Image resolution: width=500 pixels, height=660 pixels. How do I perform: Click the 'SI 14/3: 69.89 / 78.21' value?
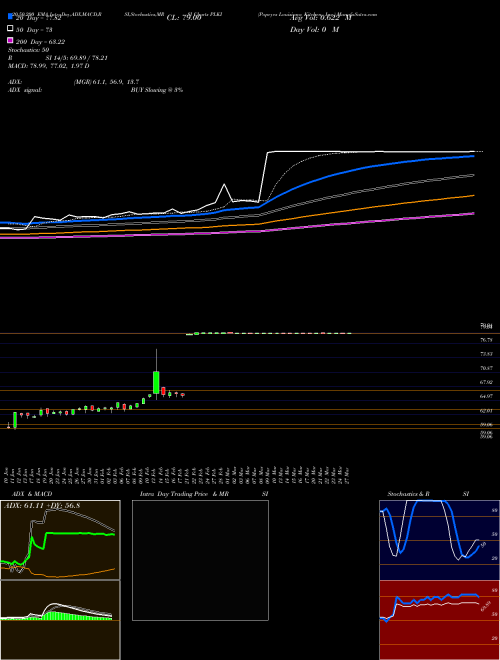pos(76,58)
